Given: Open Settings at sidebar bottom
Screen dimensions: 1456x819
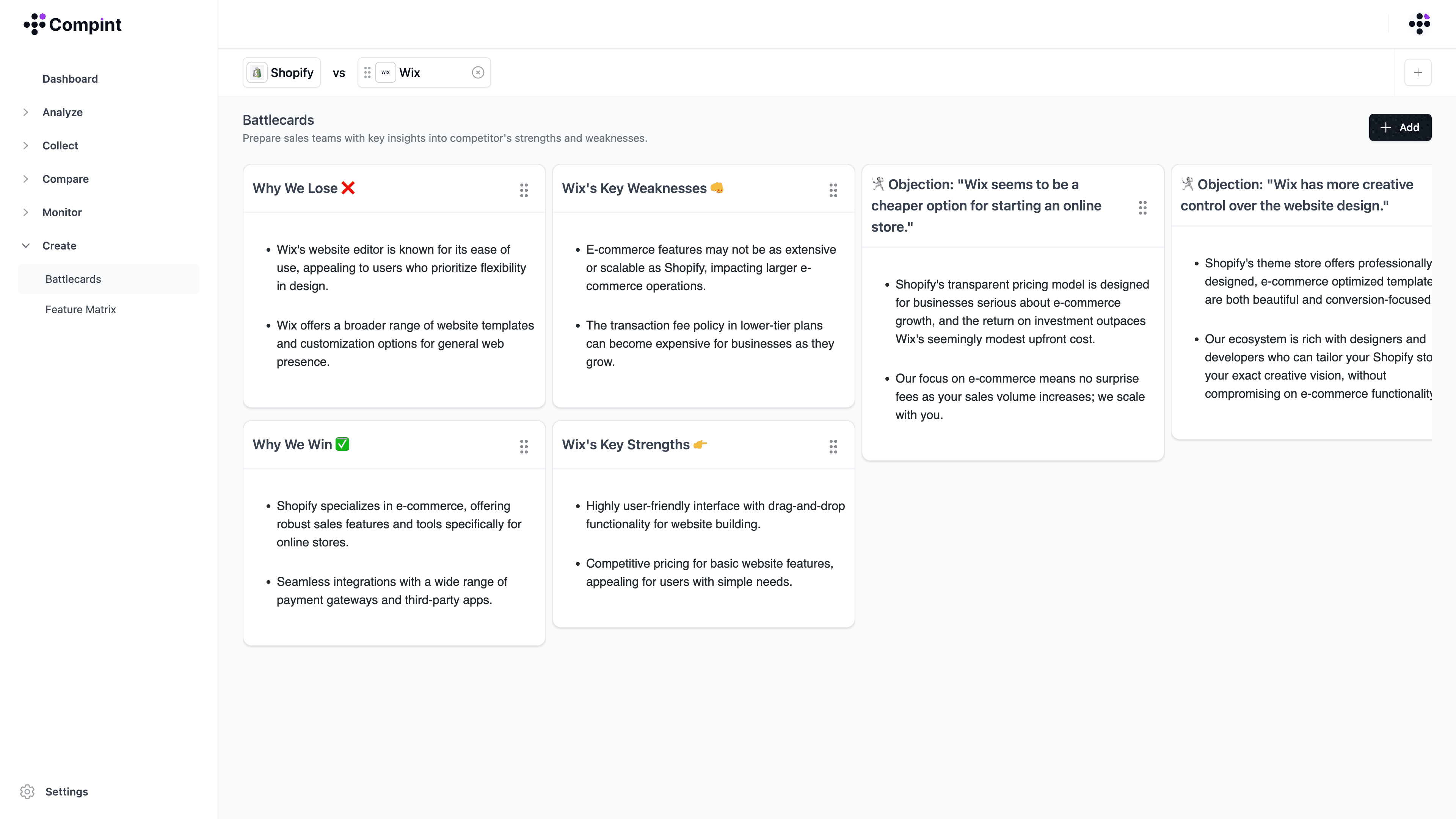Looking at the screenshot, I should 67,791.
